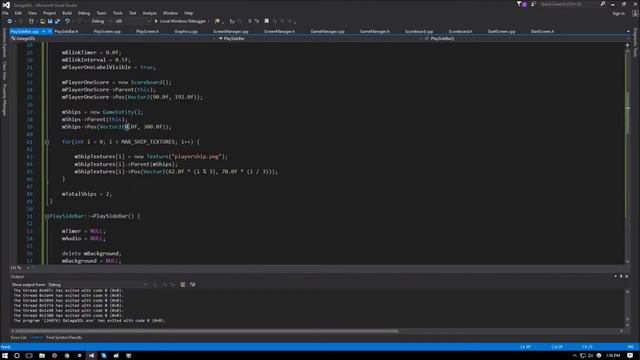
Task: Open the Action Center notification icon
Action: tap(630, 356)
